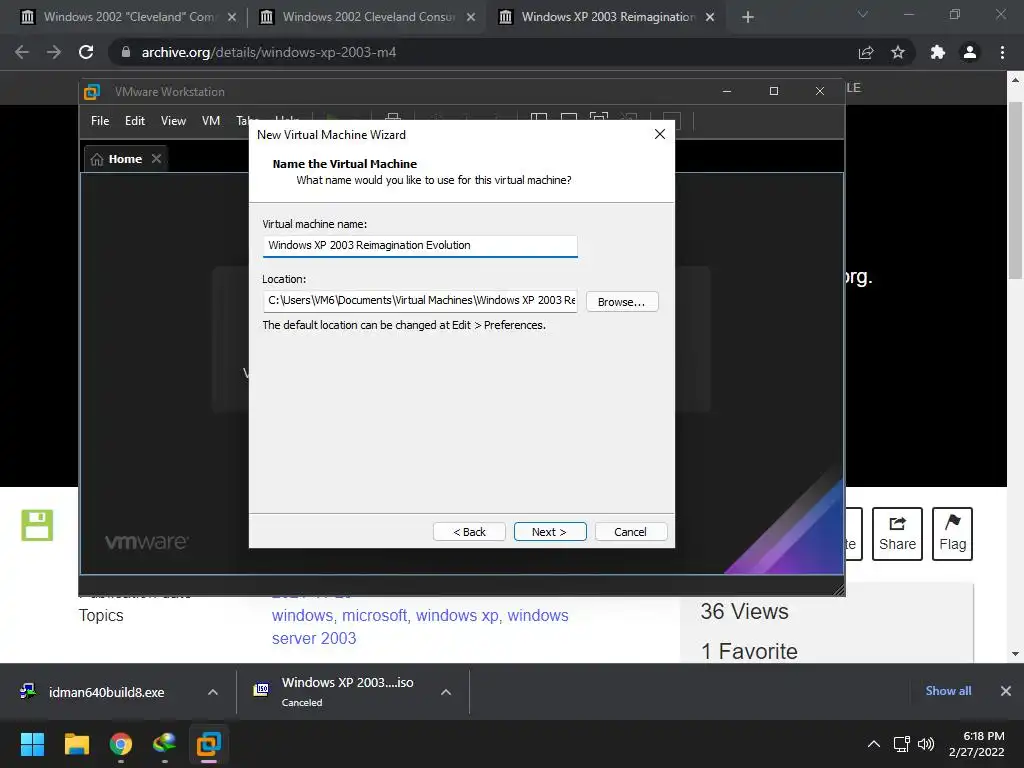Expand idman640build8.exe download options
The height and width of the screenshot is (768, 1024).
click(213, 692)
